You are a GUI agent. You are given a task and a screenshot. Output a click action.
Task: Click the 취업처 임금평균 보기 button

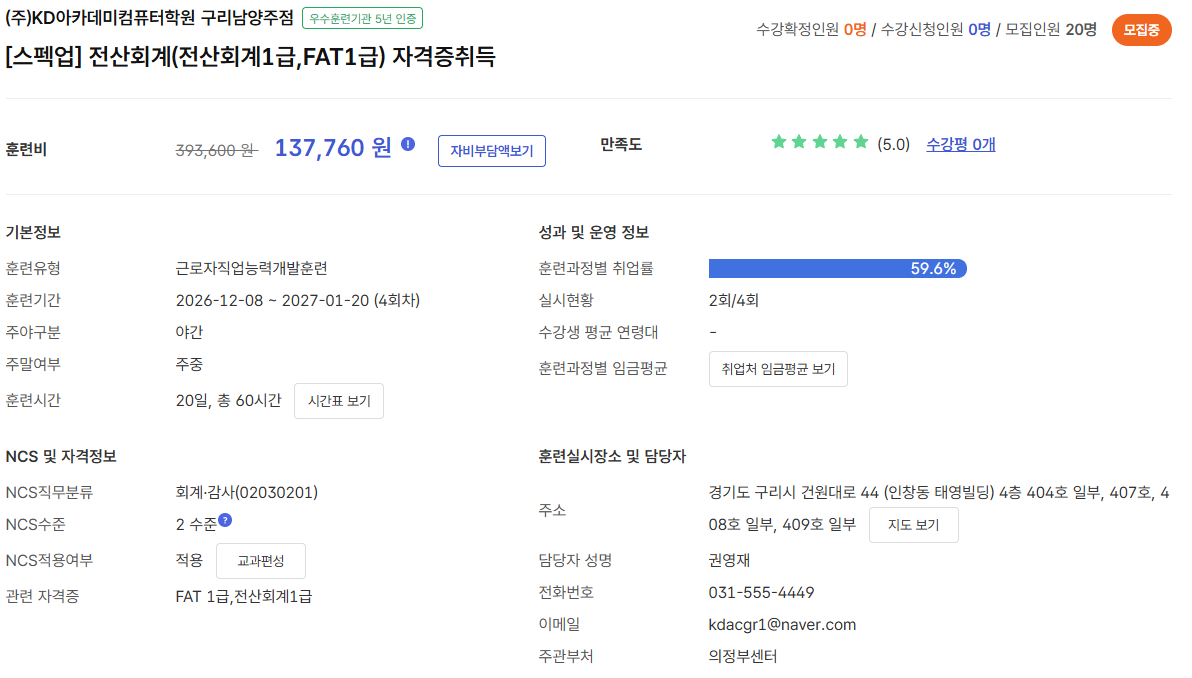pyautogui.click(x=778, y=369)
